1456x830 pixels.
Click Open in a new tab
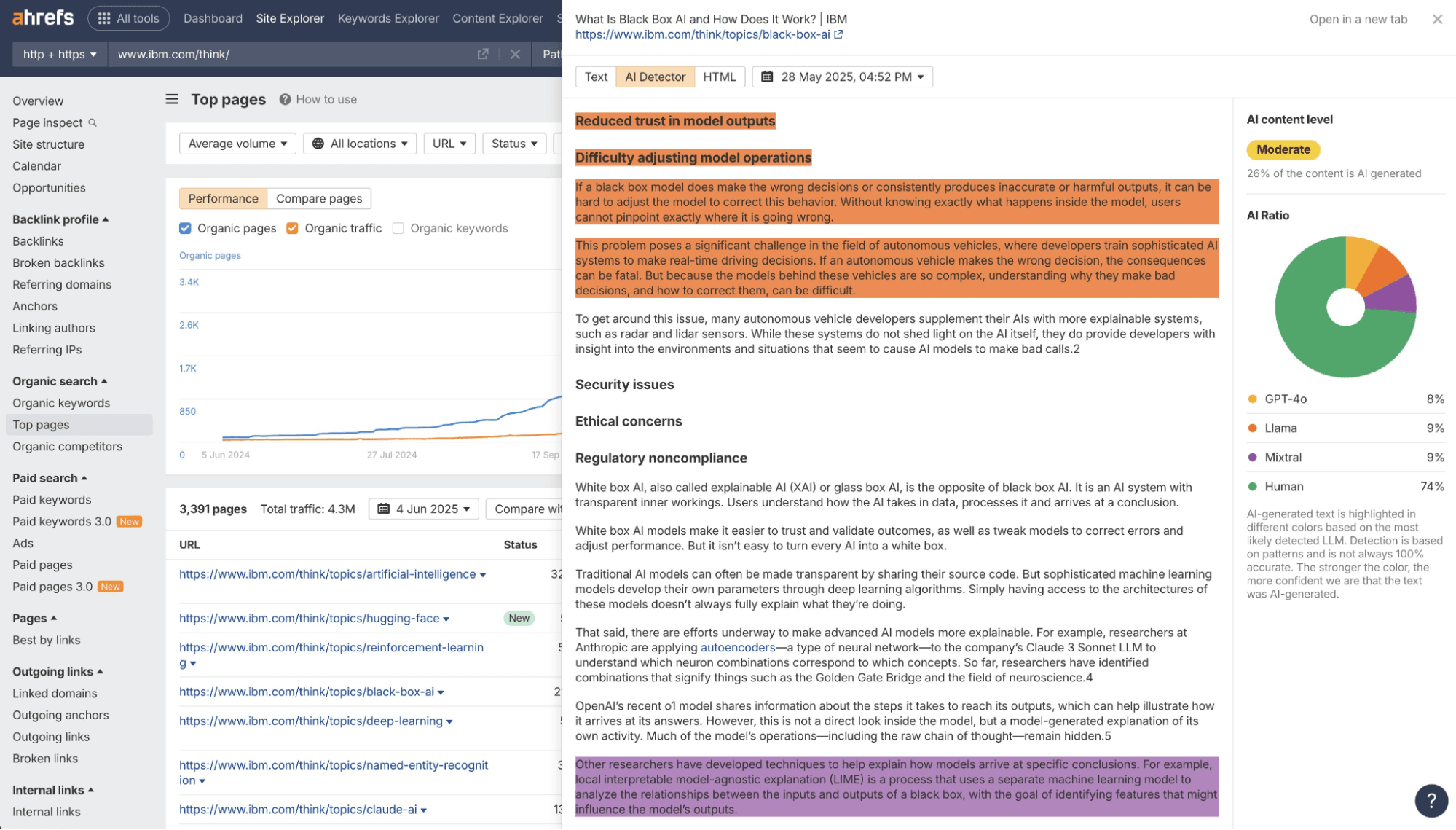click(x=1358, y=19)
